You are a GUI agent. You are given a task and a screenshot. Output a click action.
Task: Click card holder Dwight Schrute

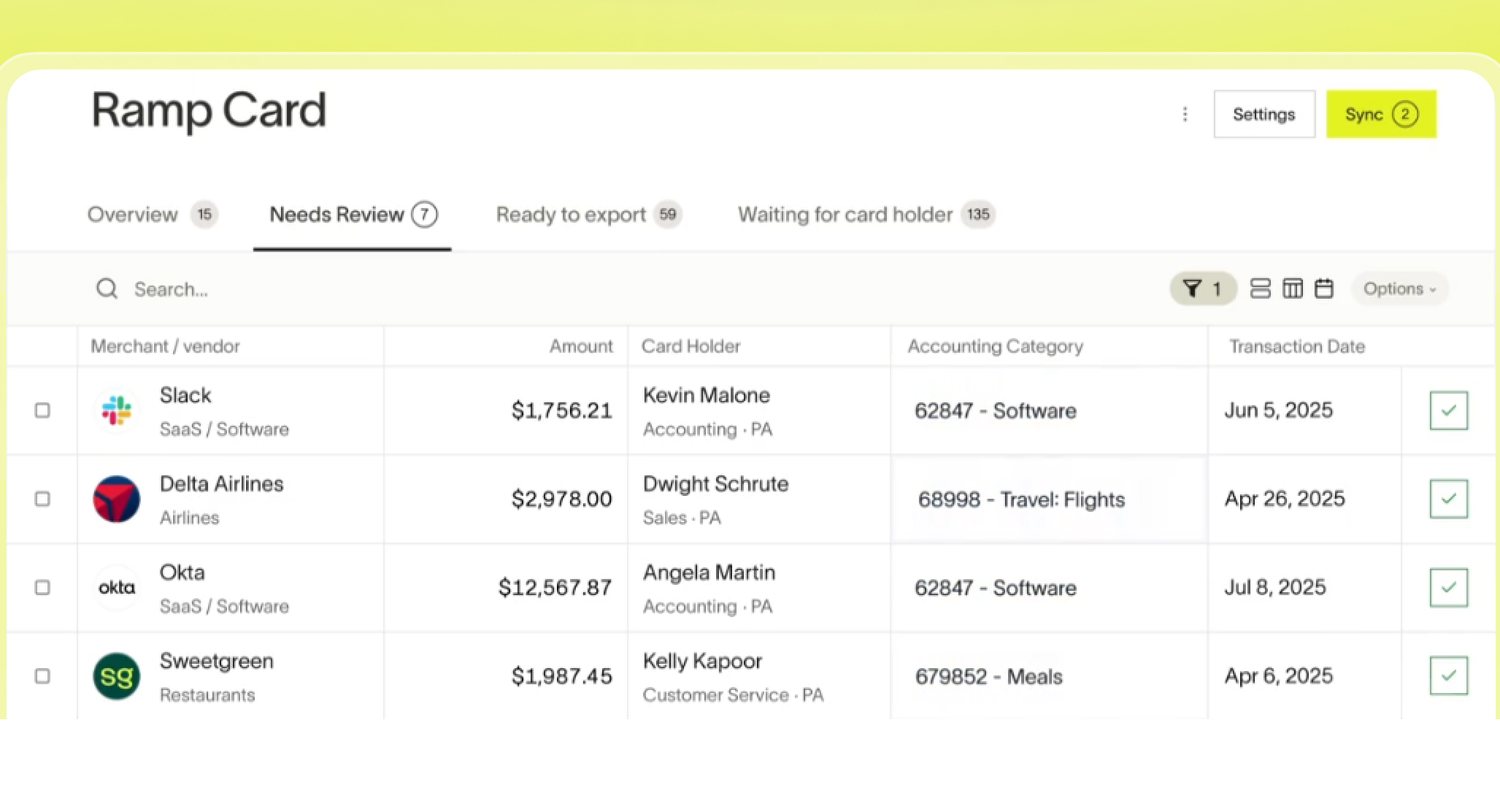[x=716, y=484]
